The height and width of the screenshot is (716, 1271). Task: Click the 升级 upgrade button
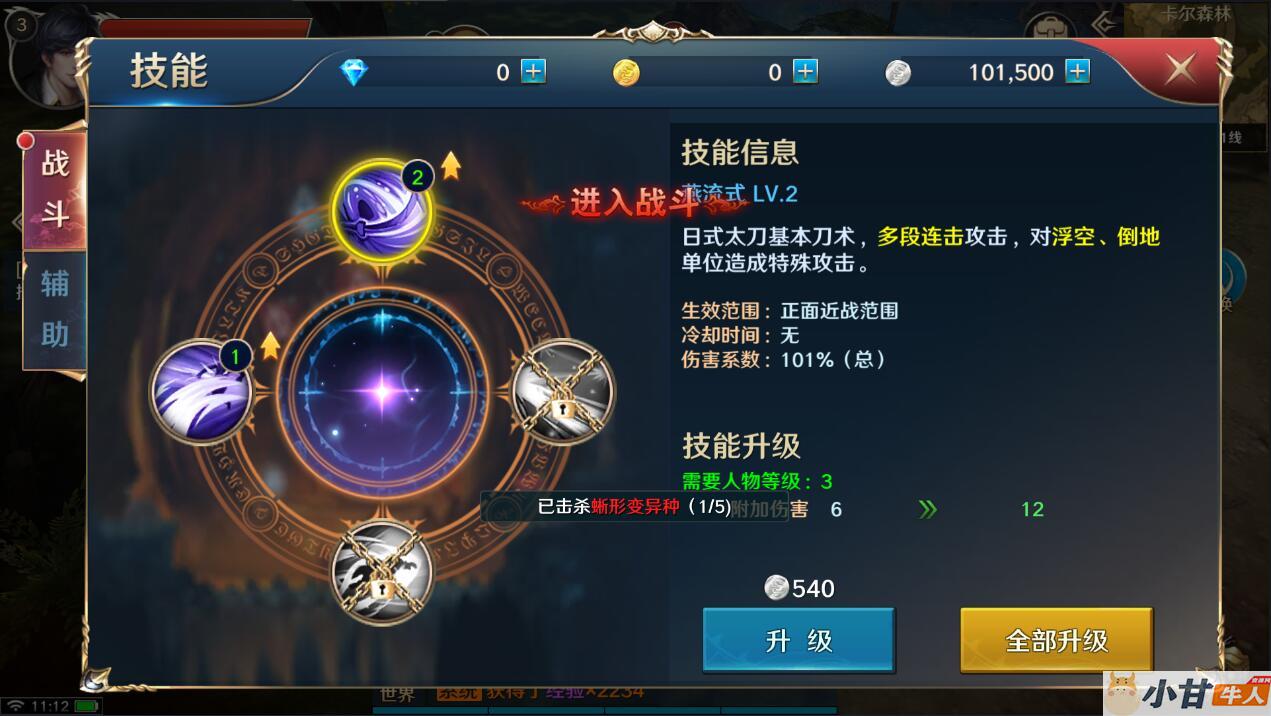(x=798, y=640)
